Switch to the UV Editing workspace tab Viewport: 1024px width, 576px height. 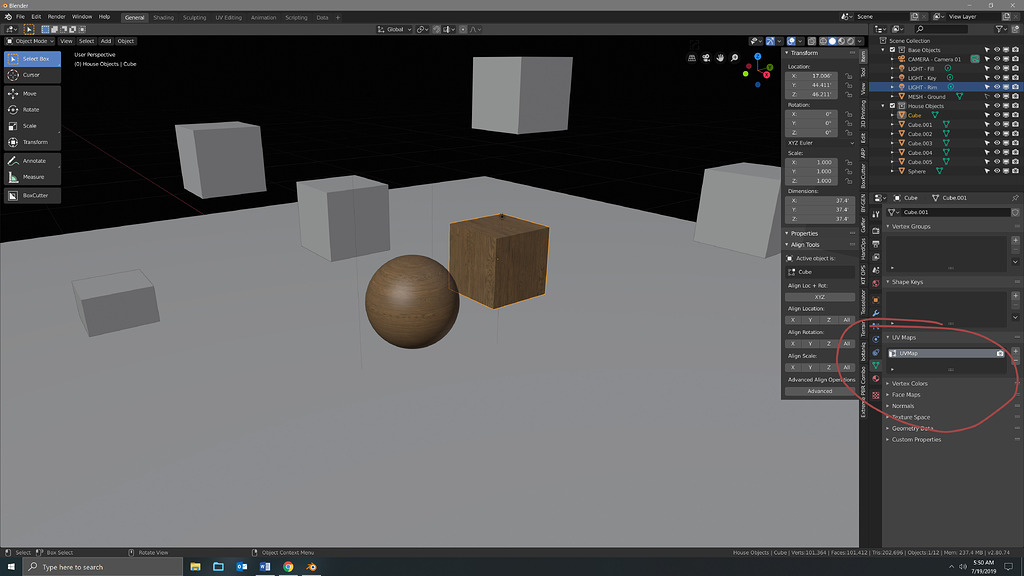(229, 18)
